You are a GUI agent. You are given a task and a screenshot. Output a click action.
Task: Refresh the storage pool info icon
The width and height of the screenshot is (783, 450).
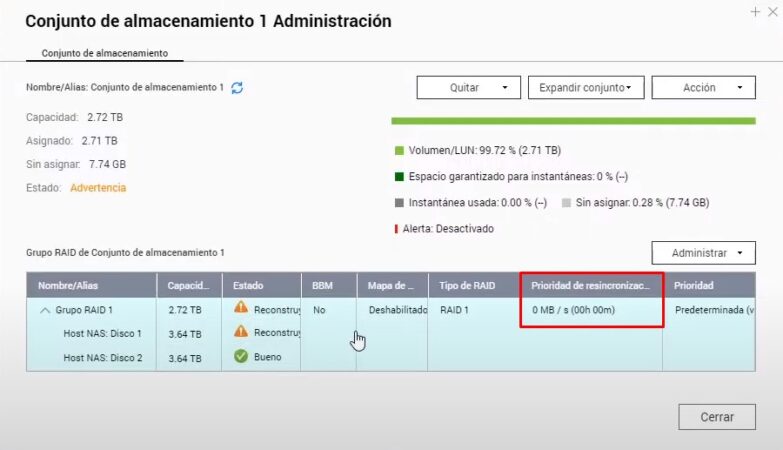pos(237,88)
